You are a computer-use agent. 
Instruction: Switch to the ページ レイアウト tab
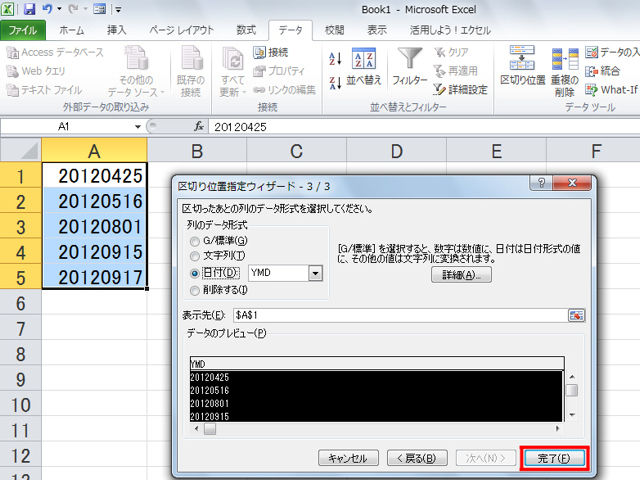(181, 30)
